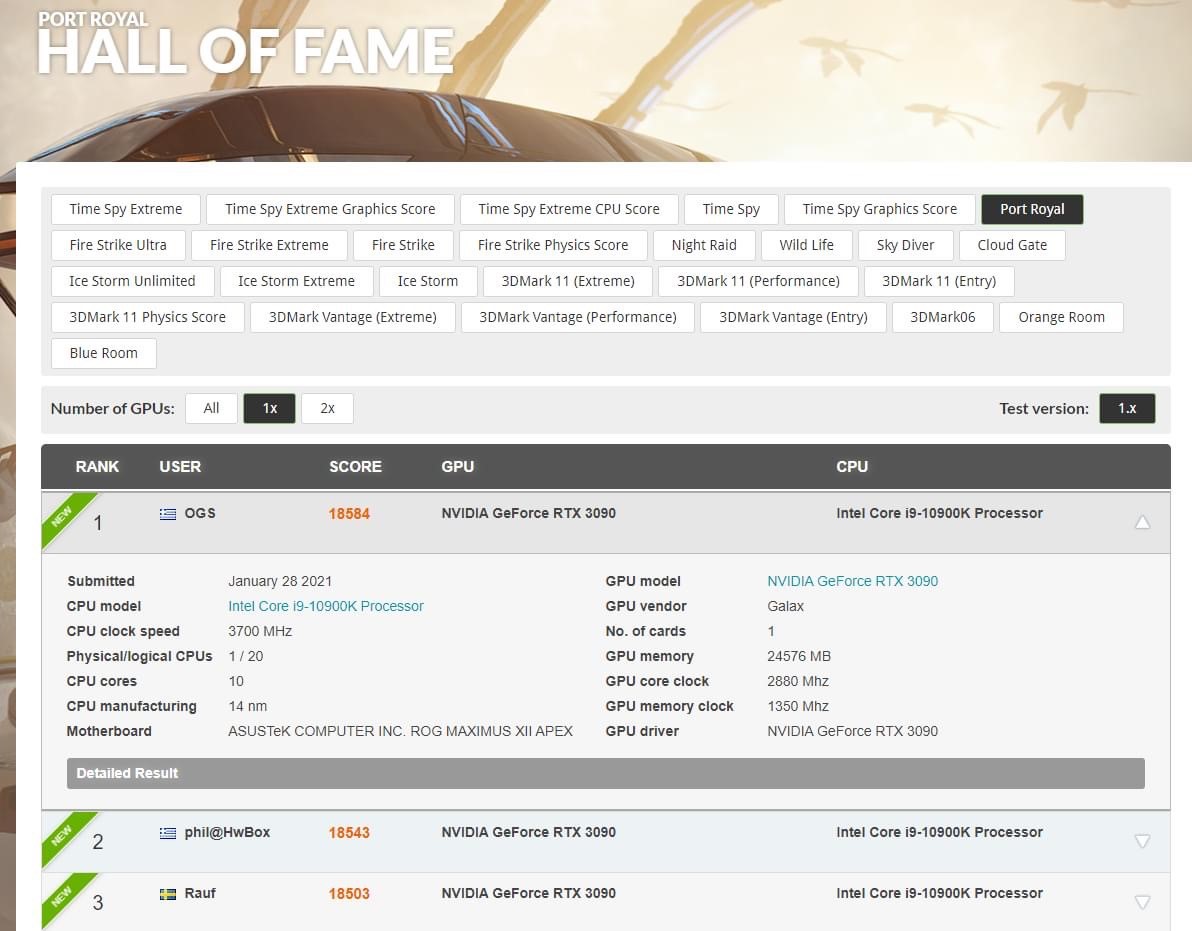Switch to the Wild Life tab
The width and height of the screenshot is (1192, 931).
pyautogui.click(x=807, y=245)
